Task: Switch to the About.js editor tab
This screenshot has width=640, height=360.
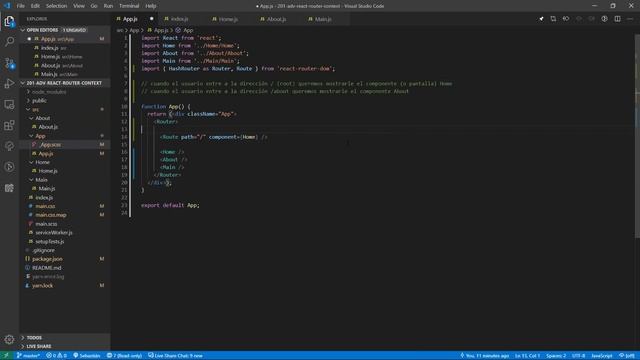Action: tap(276, 19)
